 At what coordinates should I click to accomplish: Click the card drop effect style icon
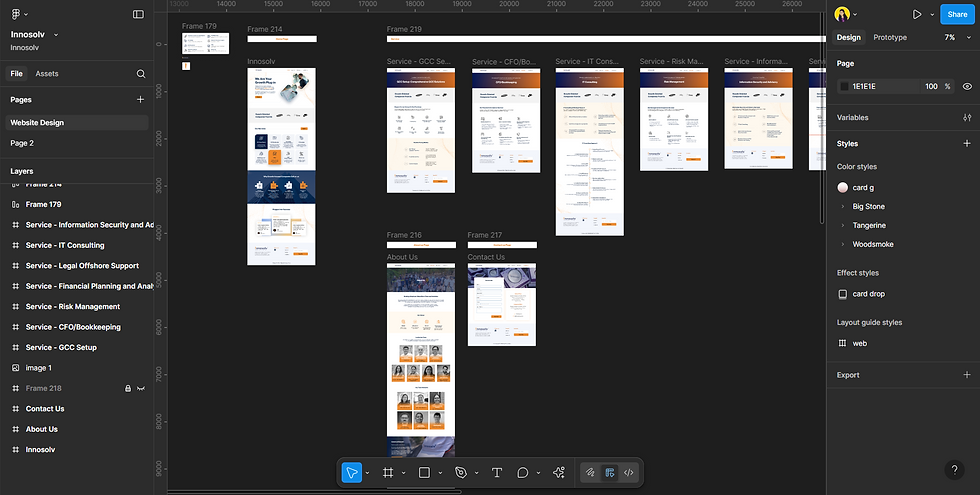pos(842,294)
